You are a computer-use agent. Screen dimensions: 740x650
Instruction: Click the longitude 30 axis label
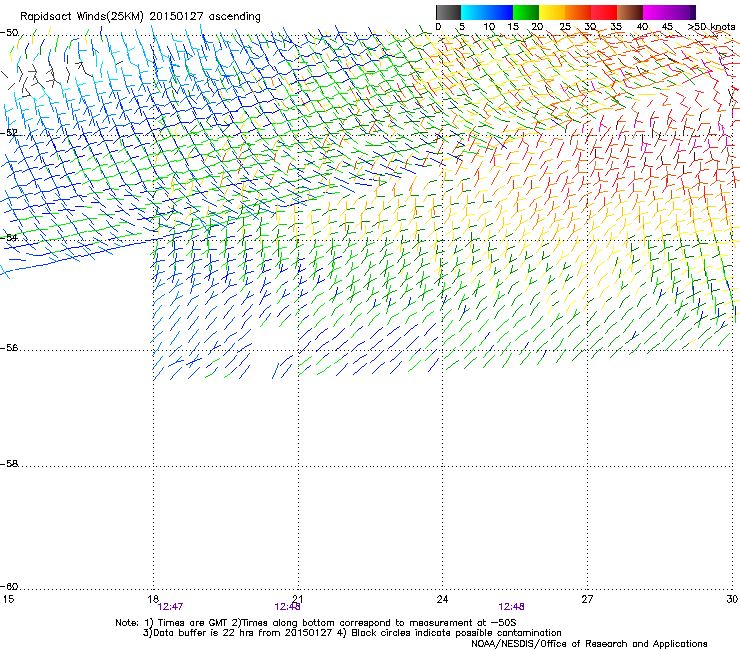tap(732, 599)
